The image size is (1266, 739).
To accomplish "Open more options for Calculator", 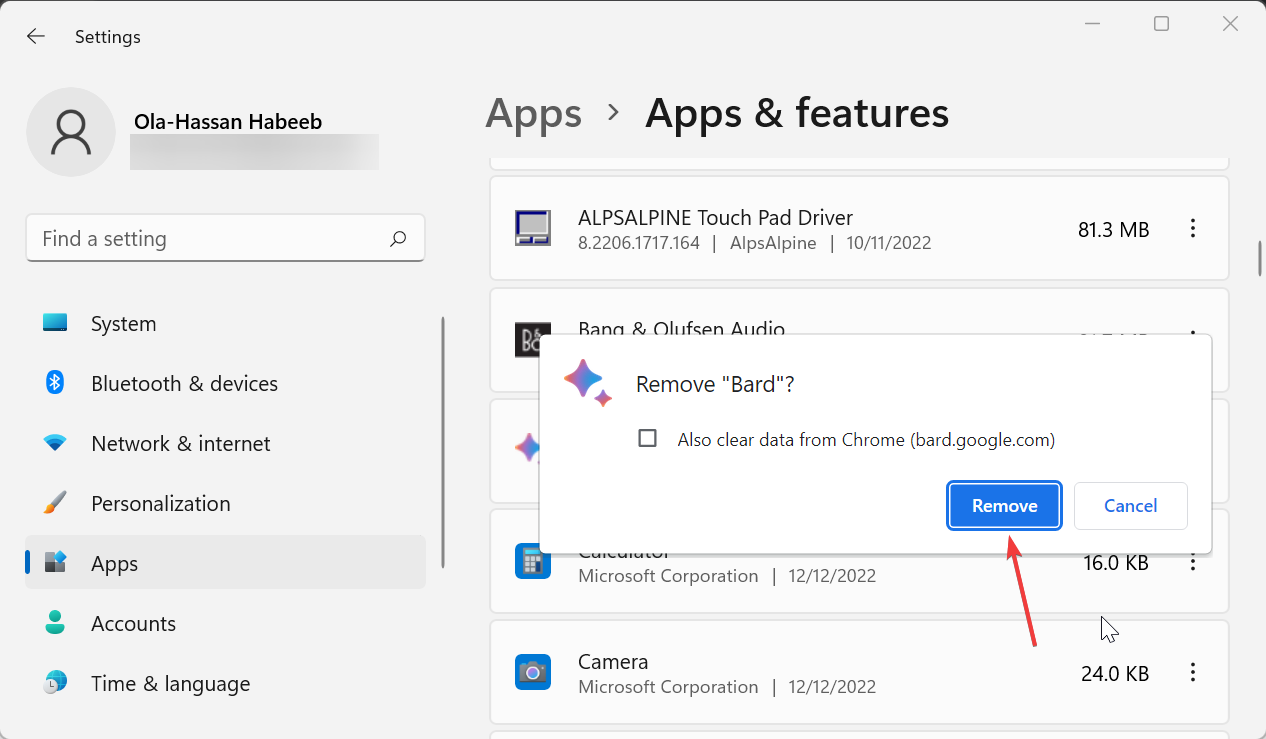I will click(1192, 562).
